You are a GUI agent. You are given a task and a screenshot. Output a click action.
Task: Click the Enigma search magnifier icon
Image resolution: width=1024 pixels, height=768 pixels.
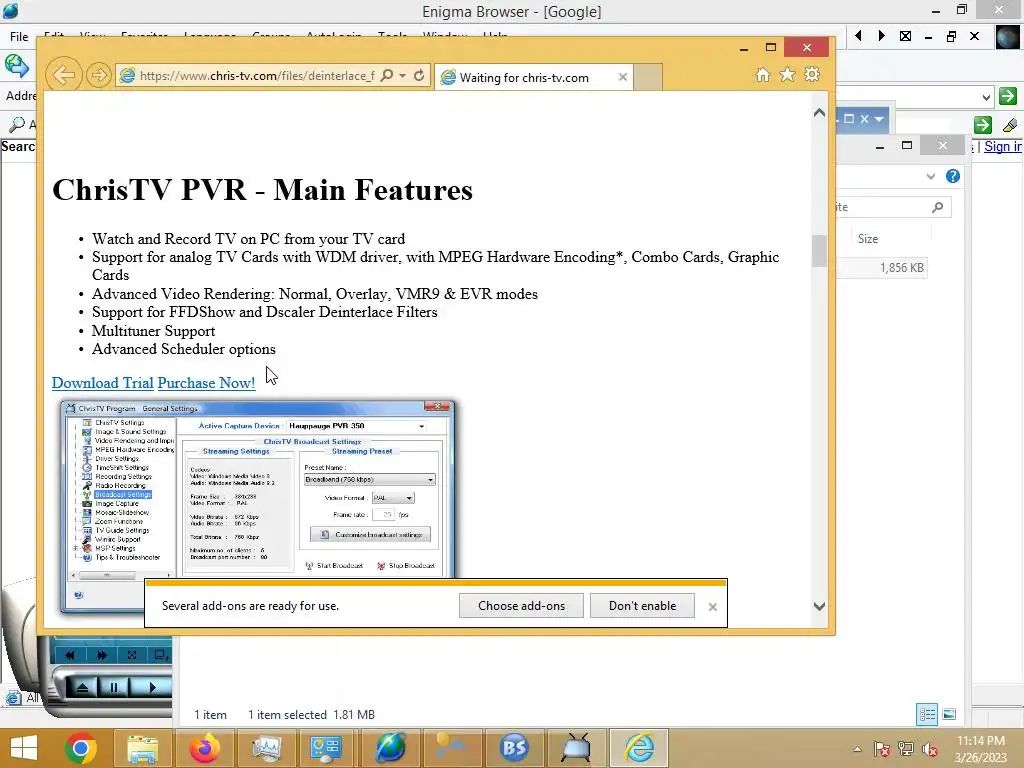(x=17, y=123)
